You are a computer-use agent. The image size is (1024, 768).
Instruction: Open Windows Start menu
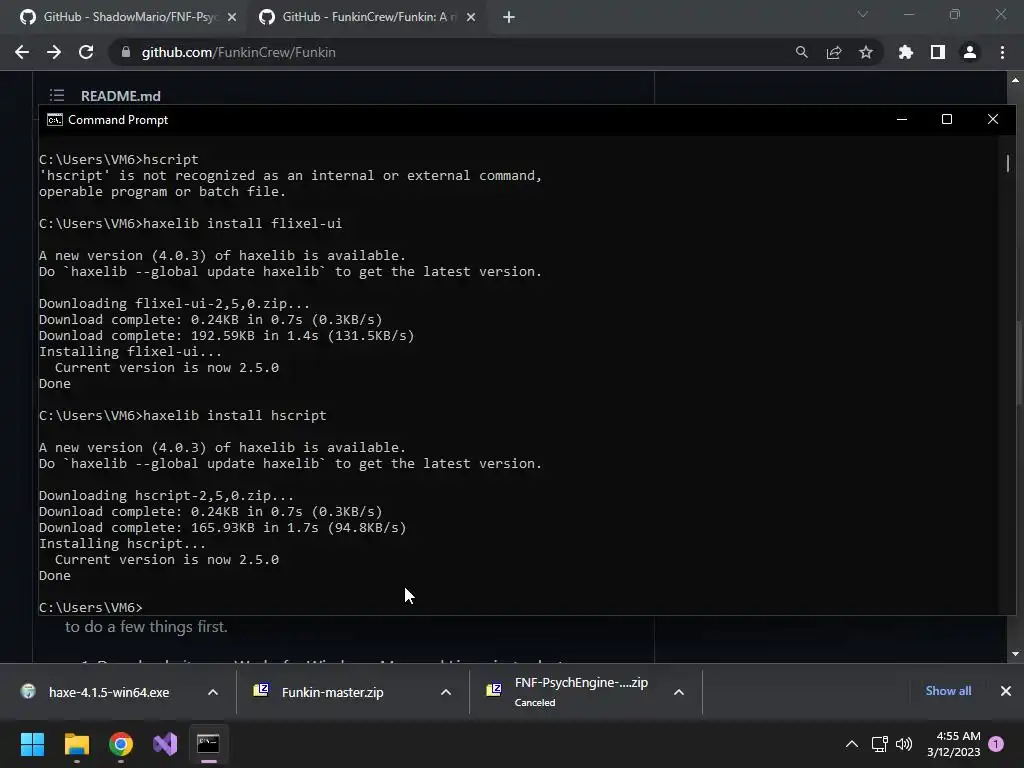[32, 744]
